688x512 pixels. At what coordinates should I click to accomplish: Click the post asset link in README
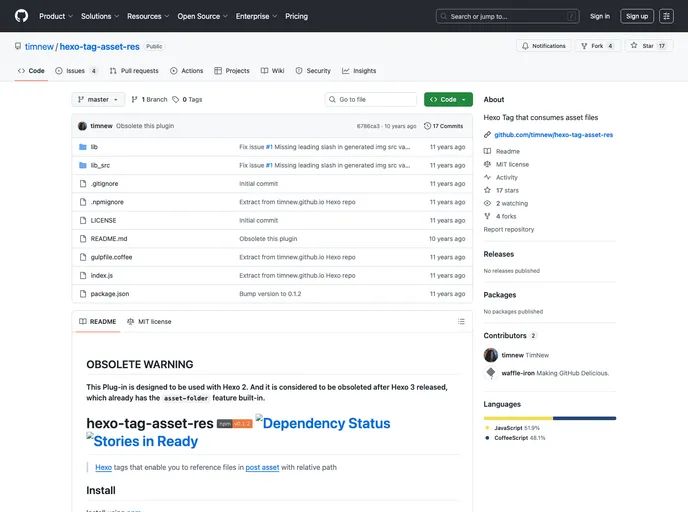262,467
